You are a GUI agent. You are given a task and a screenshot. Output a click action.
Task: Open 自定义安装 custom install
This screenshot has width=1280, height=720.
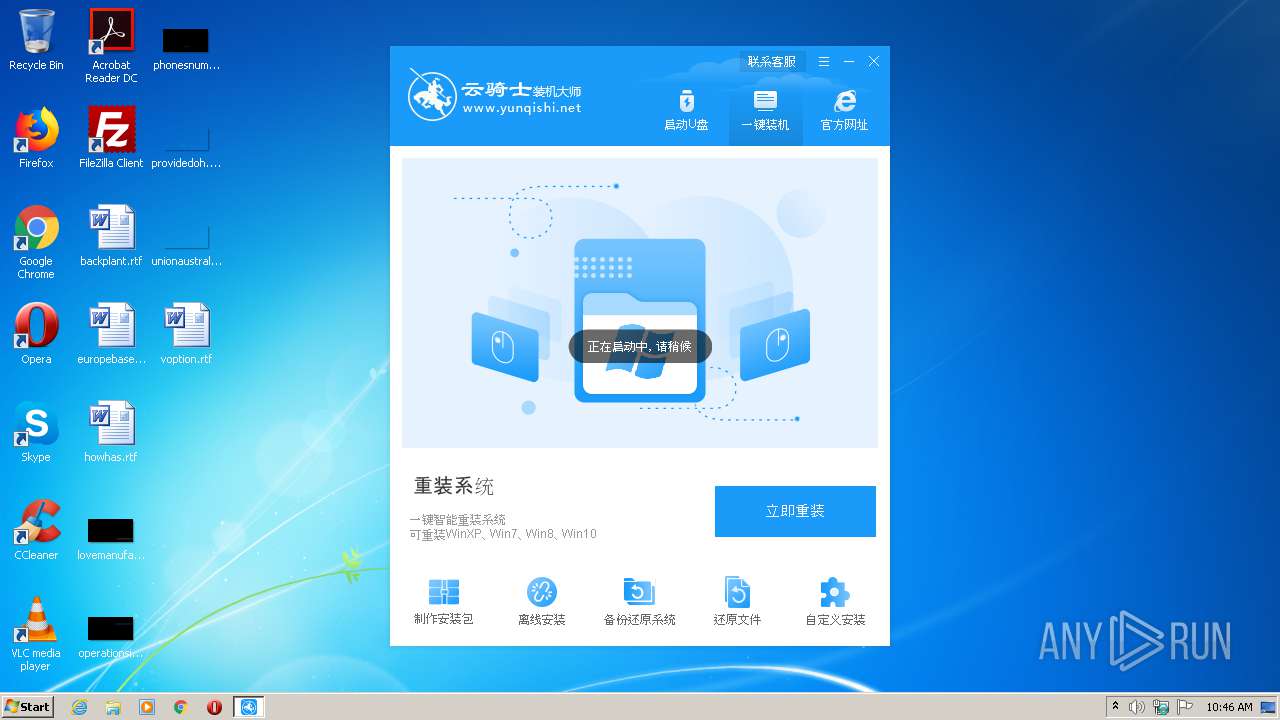pyautogui.click(x=835, y=602)
